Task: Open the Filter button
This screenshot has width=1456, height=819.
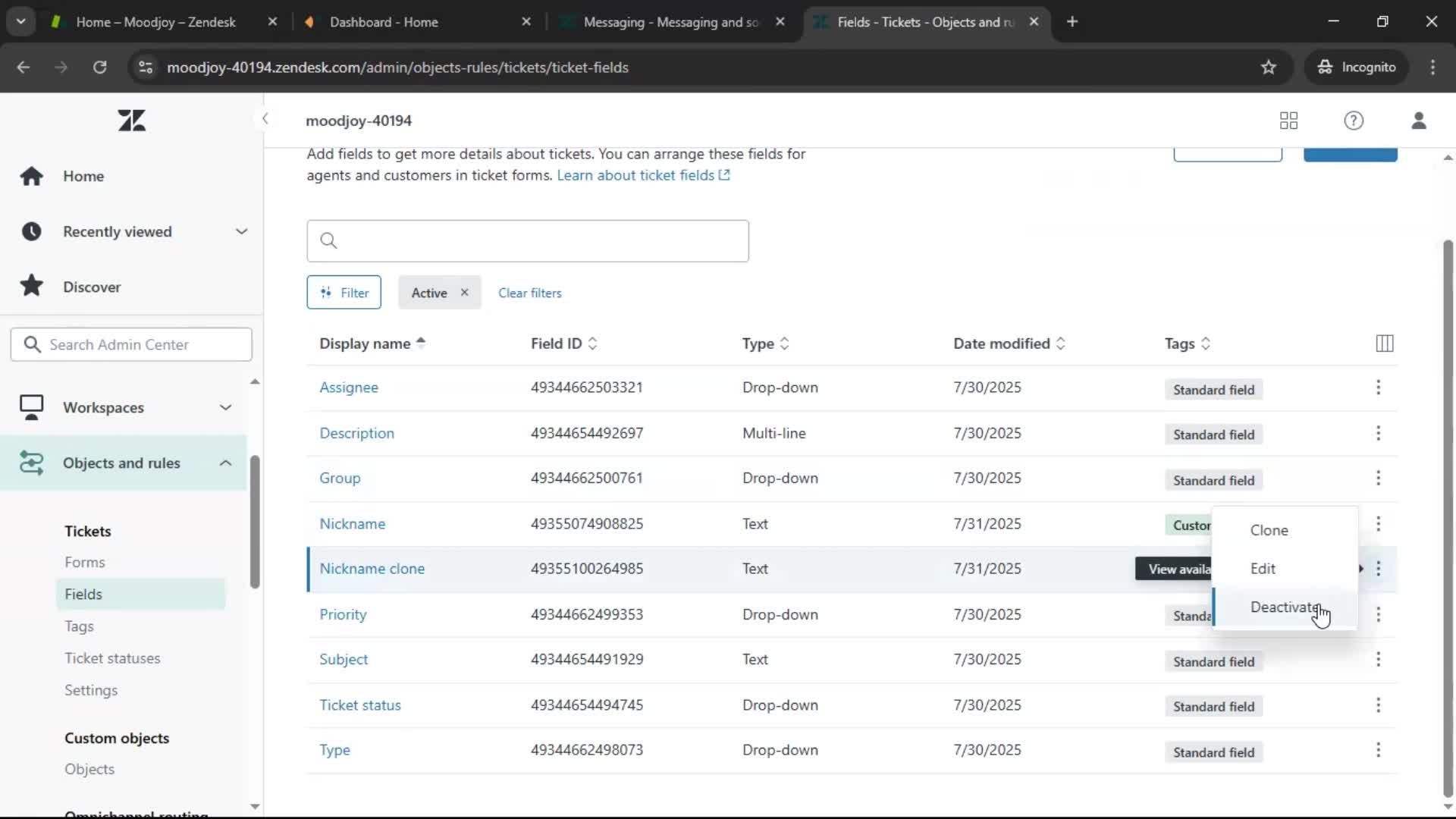Action: coord(344,293)
